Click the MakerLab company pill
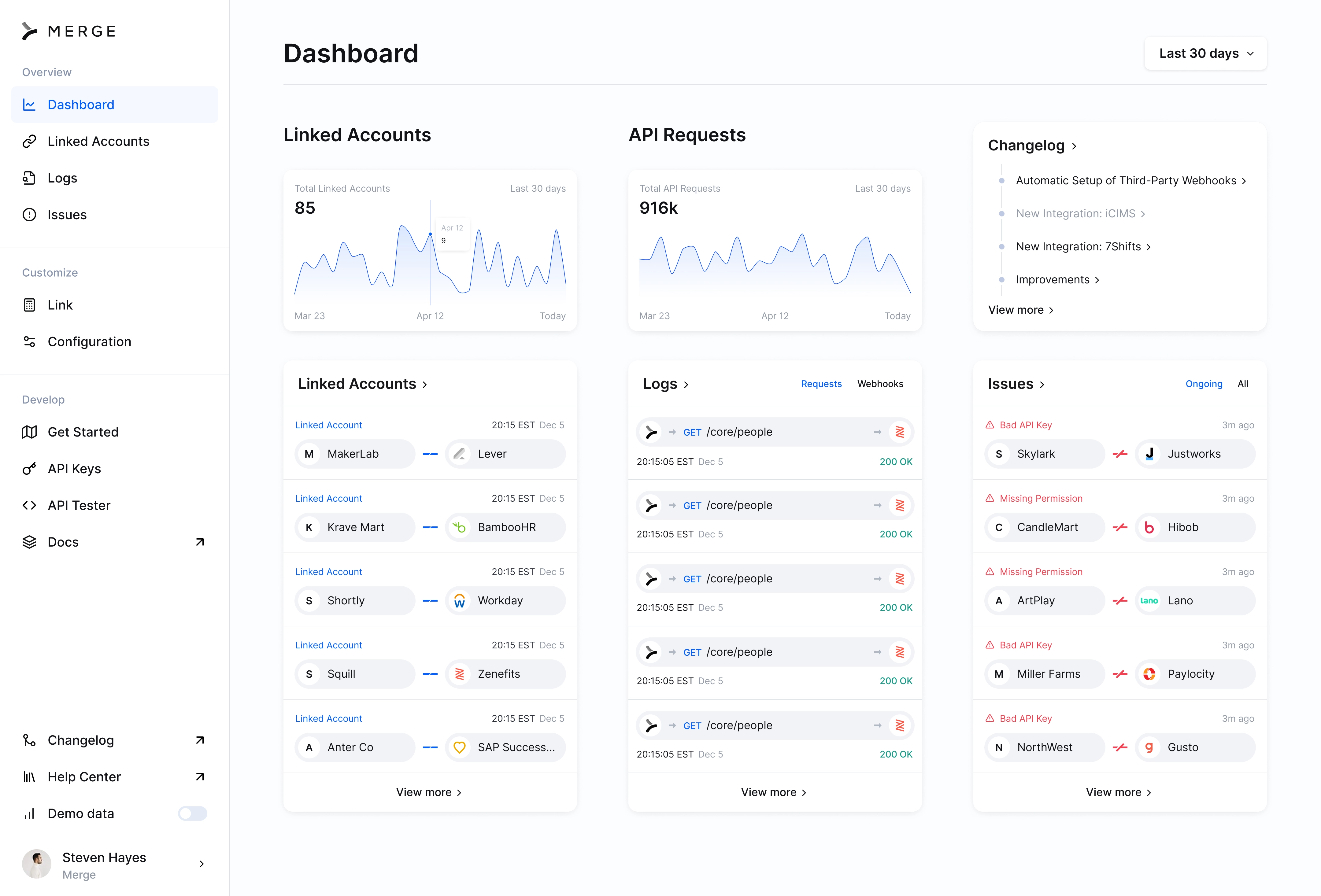Image resolution: width=1321 pixels, height=896 pixels. coord(355,454)
